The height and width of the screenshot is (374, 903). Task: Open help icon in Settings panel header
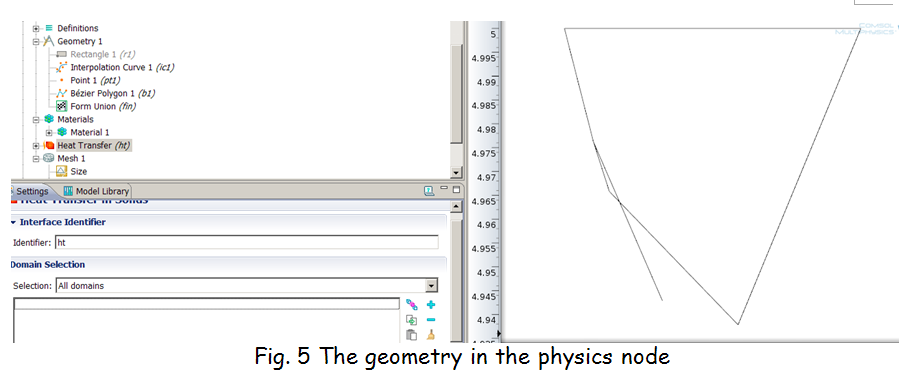(x=429, y=191)
